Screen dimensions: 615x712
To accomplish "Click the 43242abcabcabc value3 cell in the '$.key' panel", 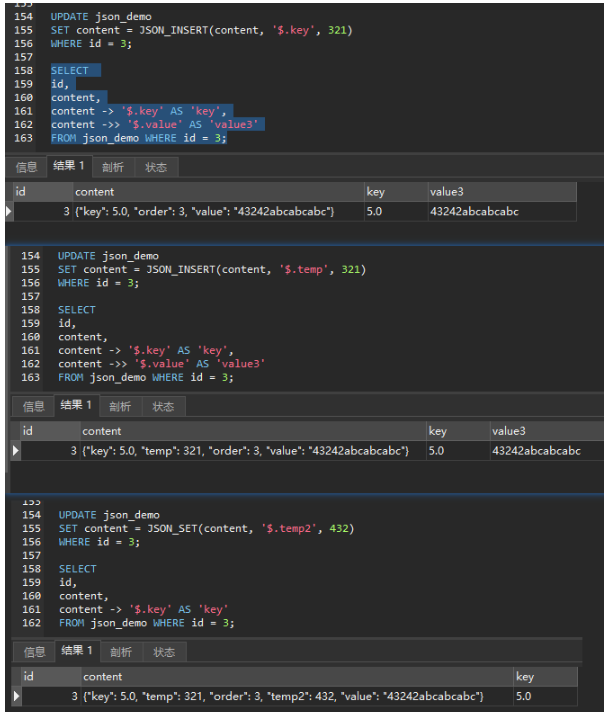I will [502, 212].
